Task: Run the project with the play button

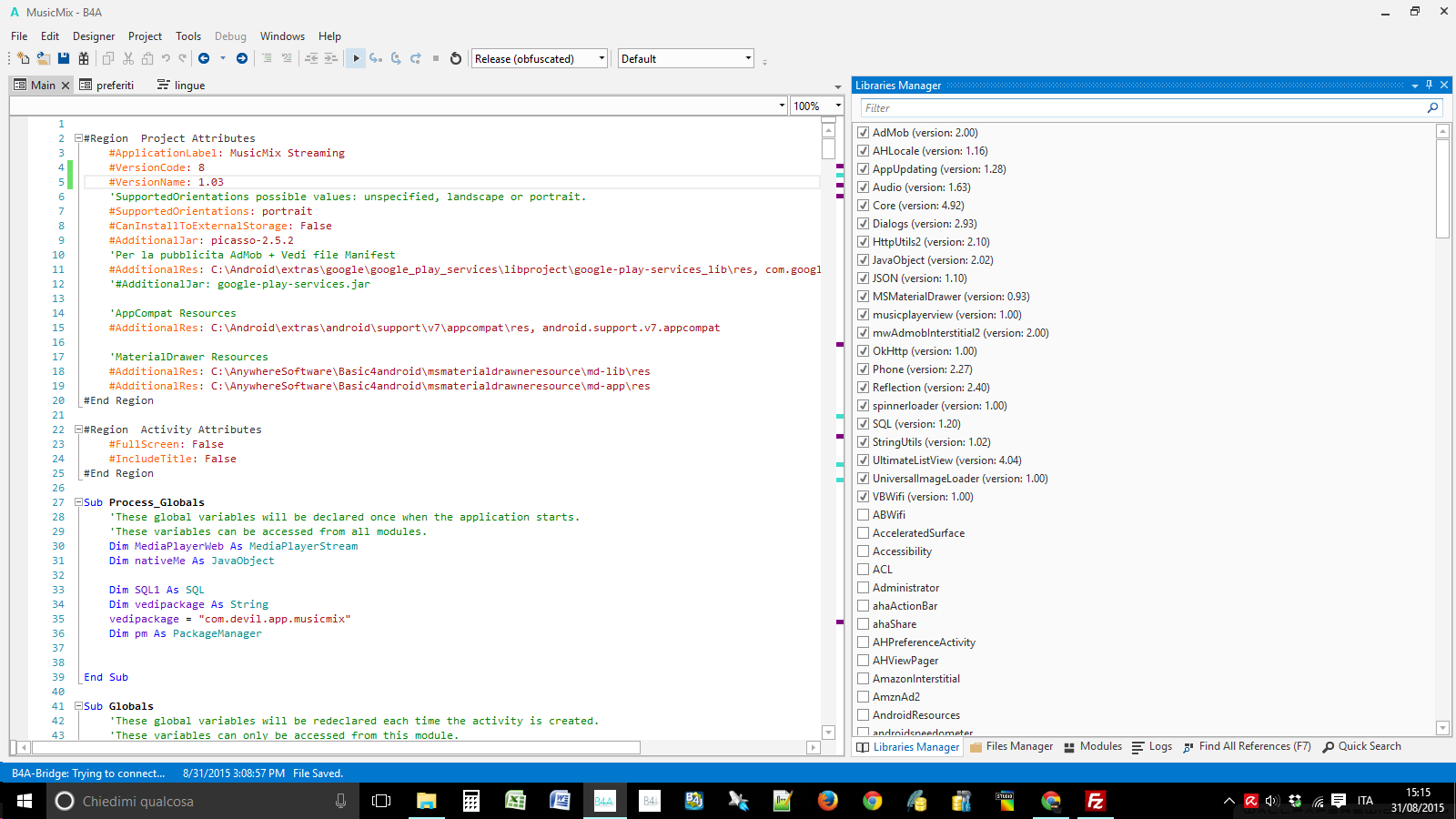Action: [356, 58]
